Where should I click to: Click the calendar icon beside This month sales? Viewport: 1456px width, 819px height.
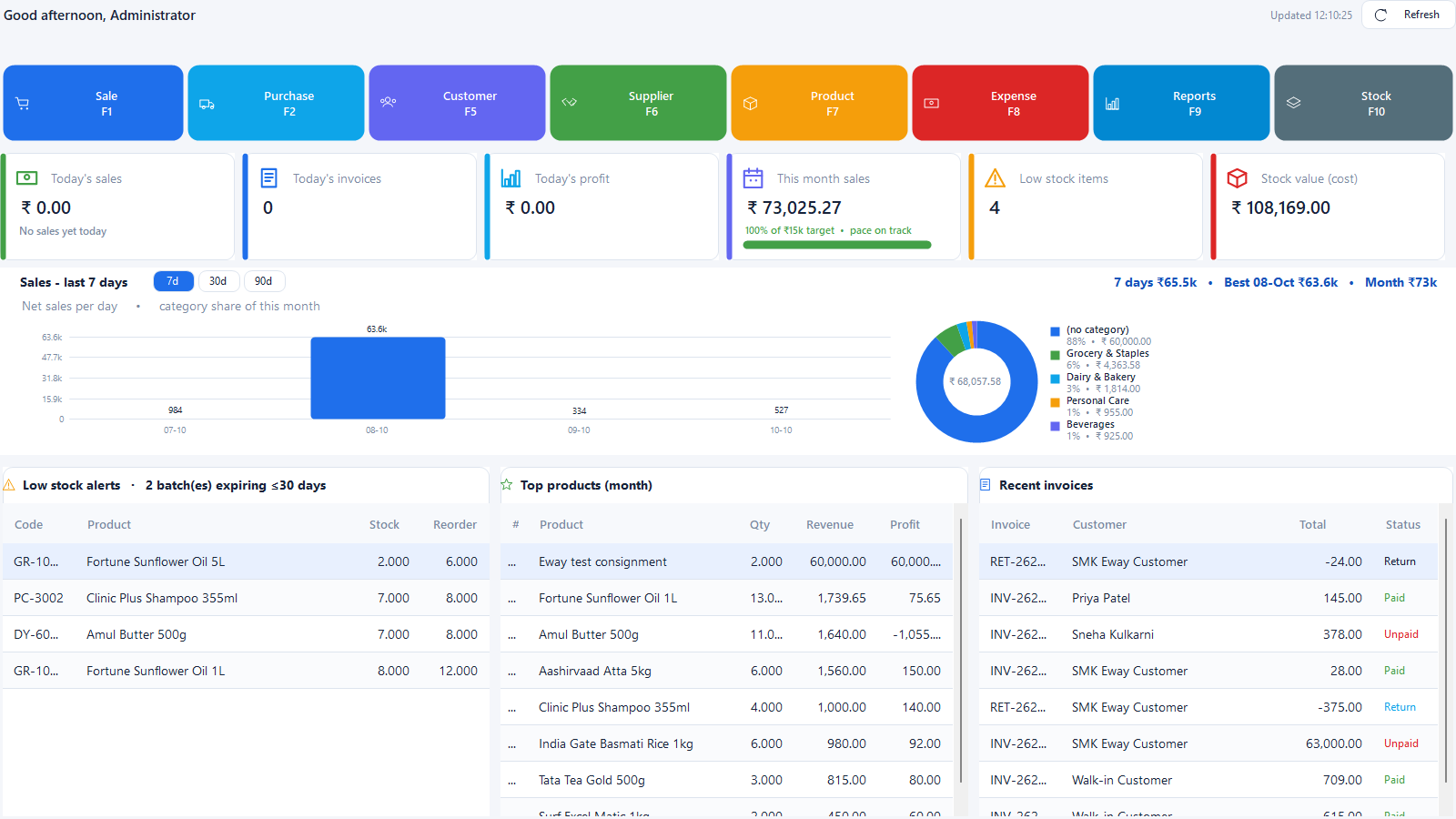click(x=753, y=177)
